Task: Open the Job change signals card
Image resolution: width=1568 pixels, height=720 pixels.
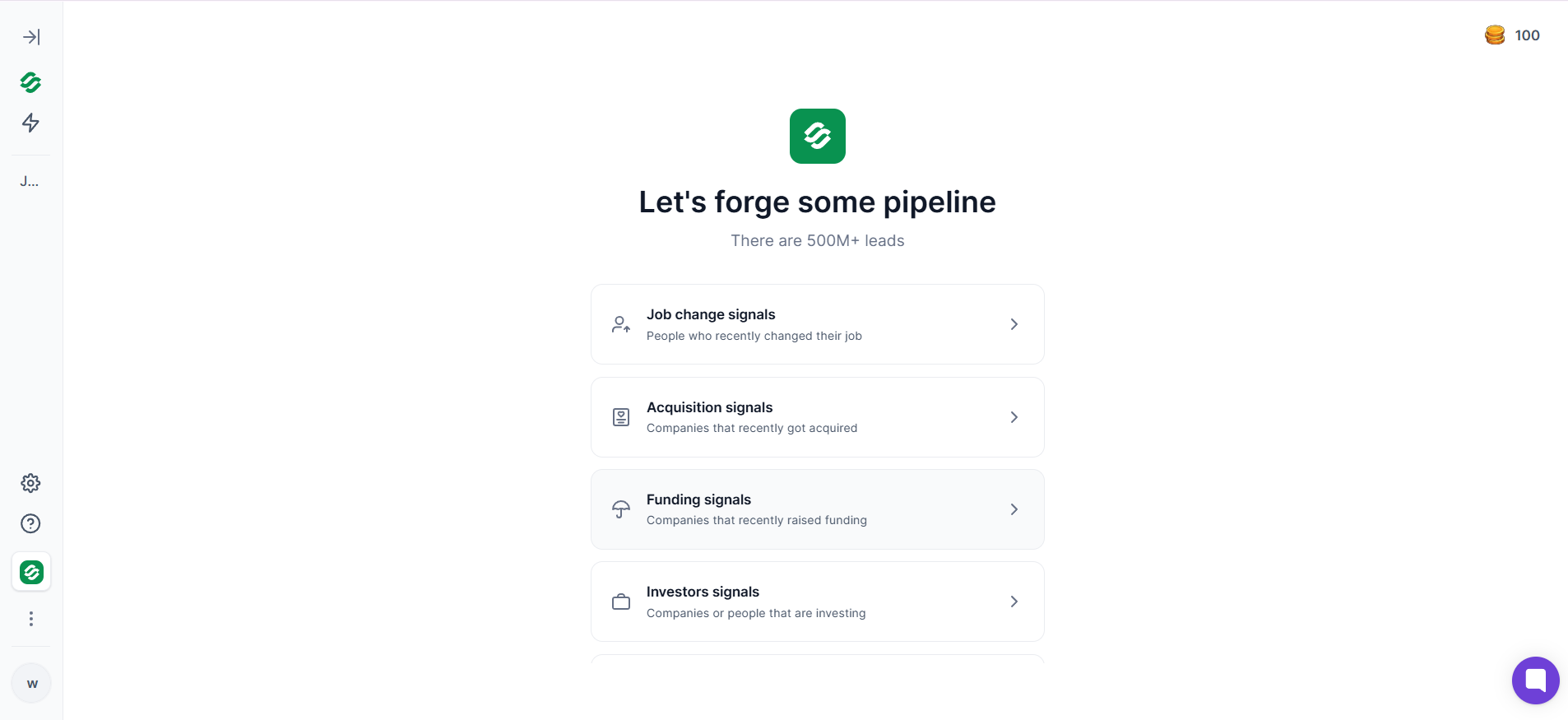Action: point(818,324)
